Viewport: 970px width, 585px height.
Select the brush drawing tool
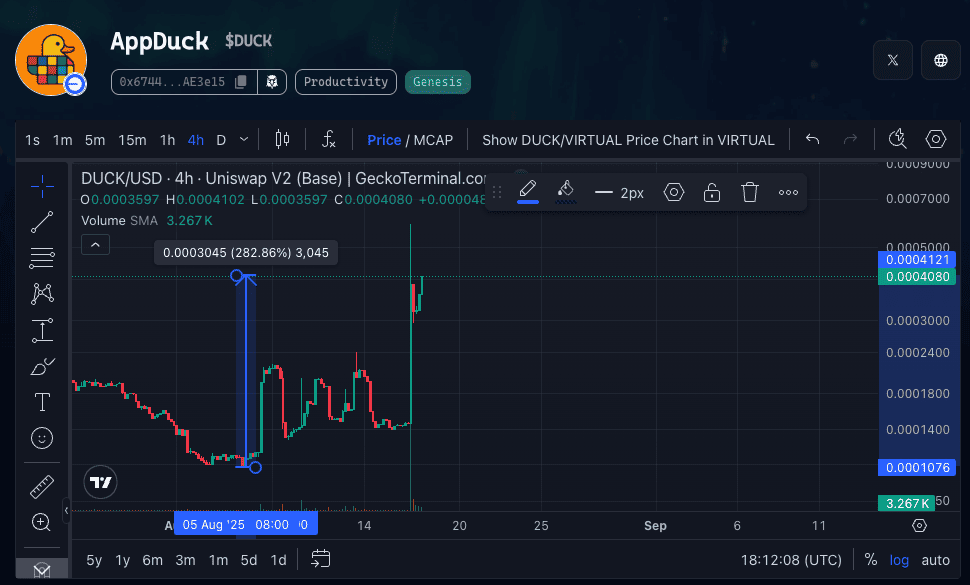[42, 366]
